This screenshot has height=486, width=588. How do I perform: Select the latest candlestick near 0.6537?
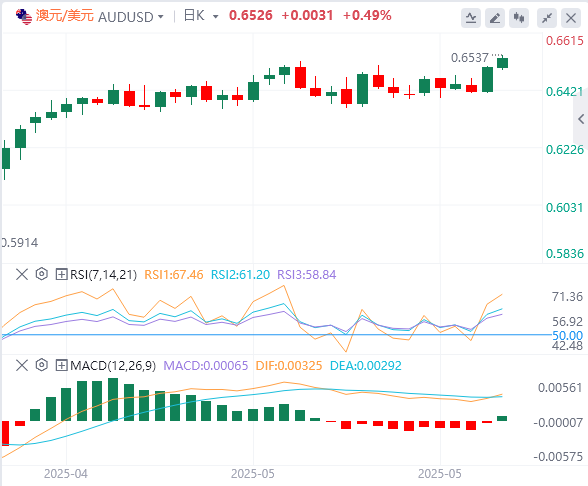click(x=502, y=63)
